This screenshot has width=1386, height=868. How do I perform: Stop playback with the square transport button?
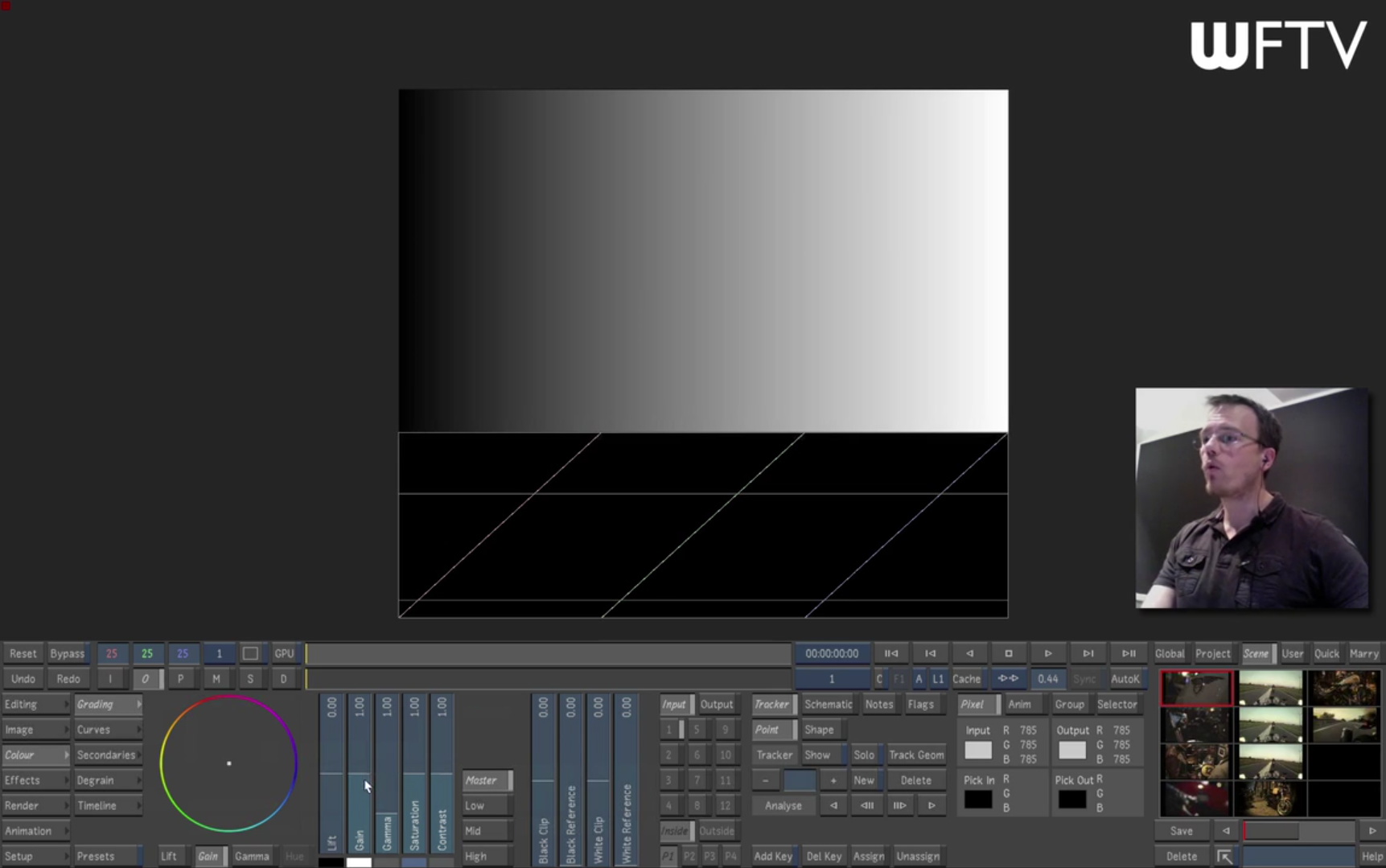[x=1009, y=653]
